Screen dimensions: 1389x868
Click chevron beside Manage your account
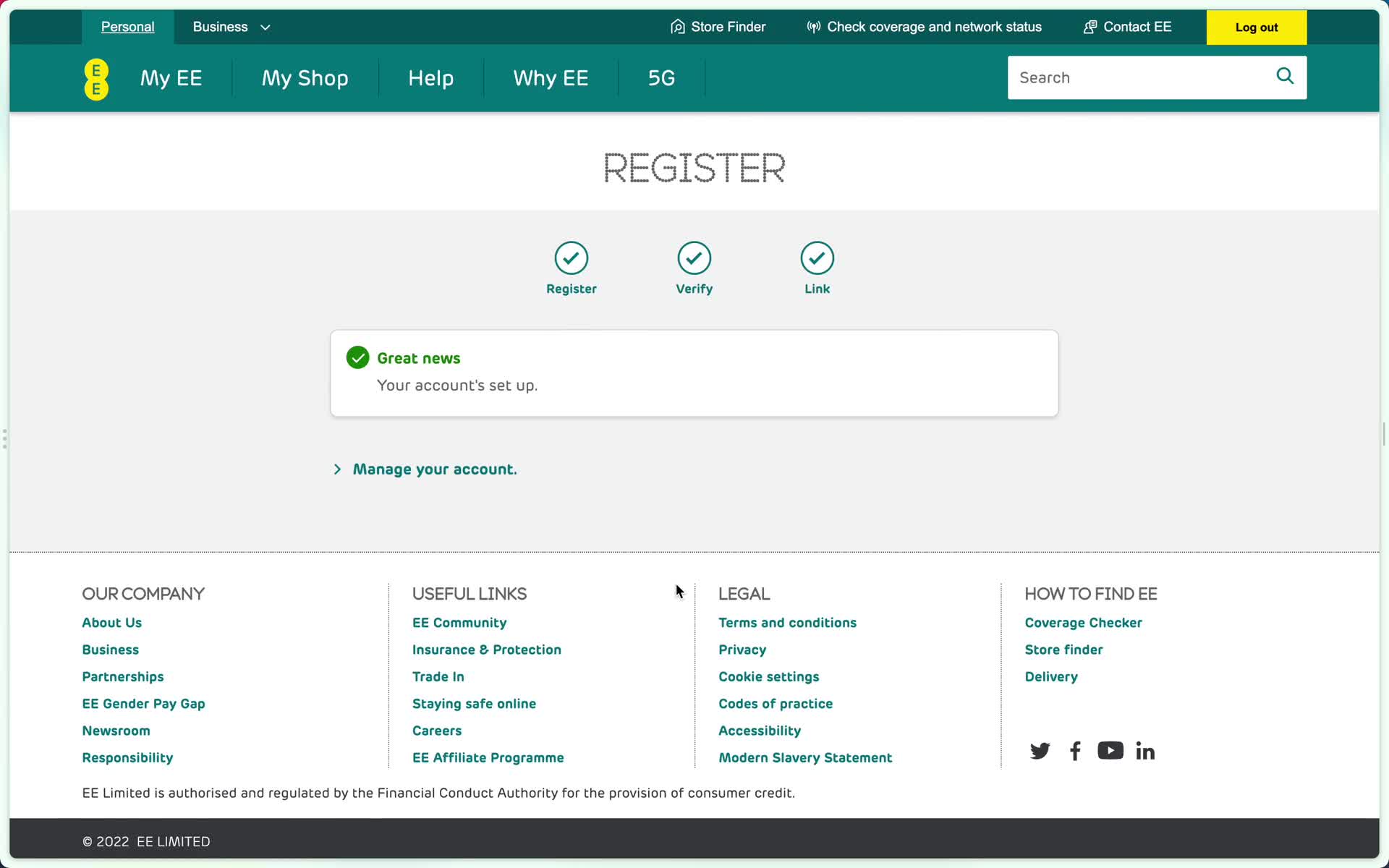337,469
